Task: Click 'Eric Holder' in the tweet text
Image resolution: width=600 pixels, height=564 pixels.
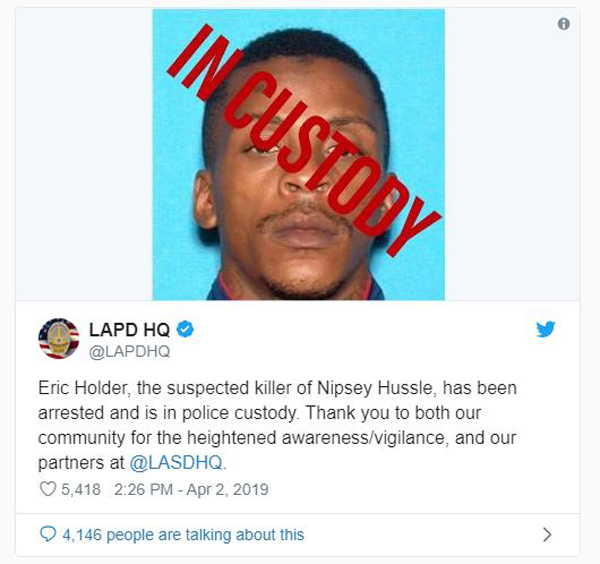Action: coord(82,388)
